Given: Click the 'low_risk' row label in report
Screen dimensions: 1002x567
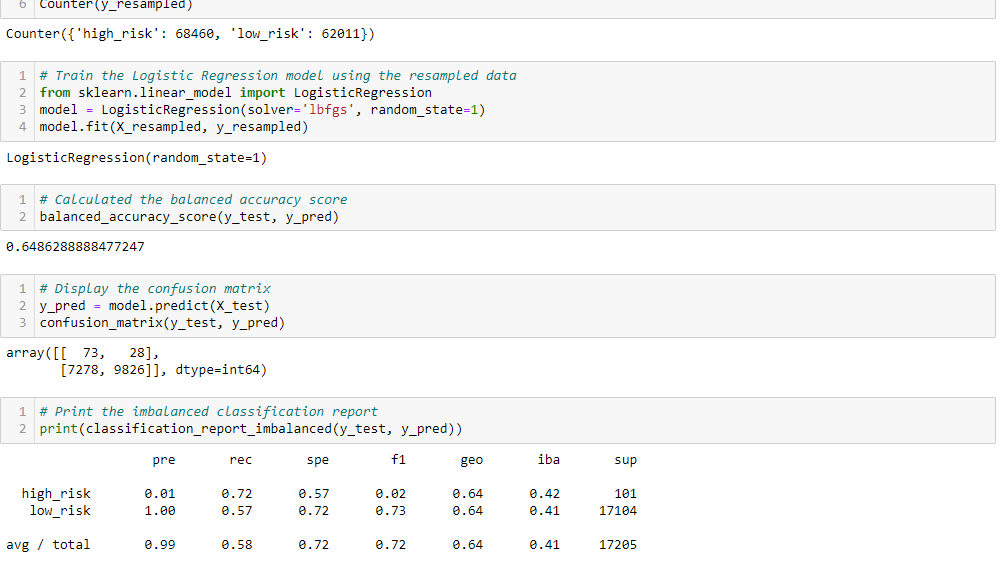Looking at the screenshot, I should pos(60,511).
